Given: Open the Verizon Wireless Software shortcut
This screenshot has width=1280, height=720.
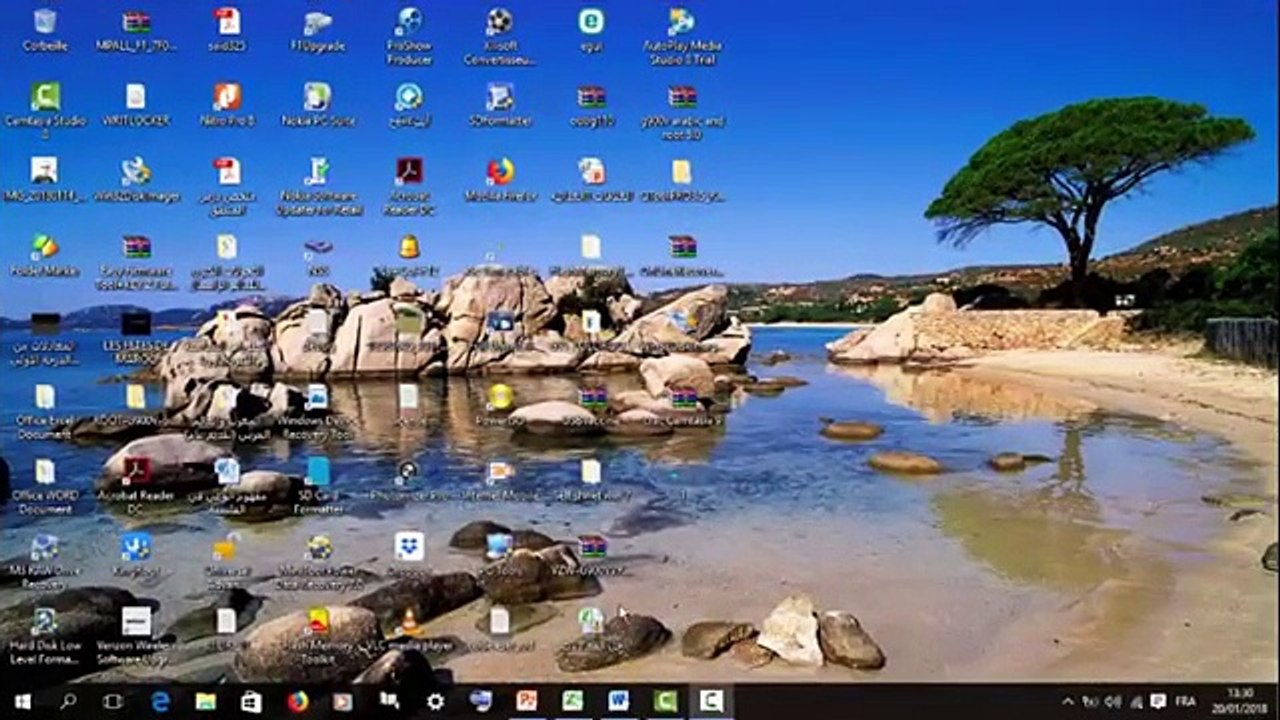Looking at the screenshot, I should tap(136, 637).
